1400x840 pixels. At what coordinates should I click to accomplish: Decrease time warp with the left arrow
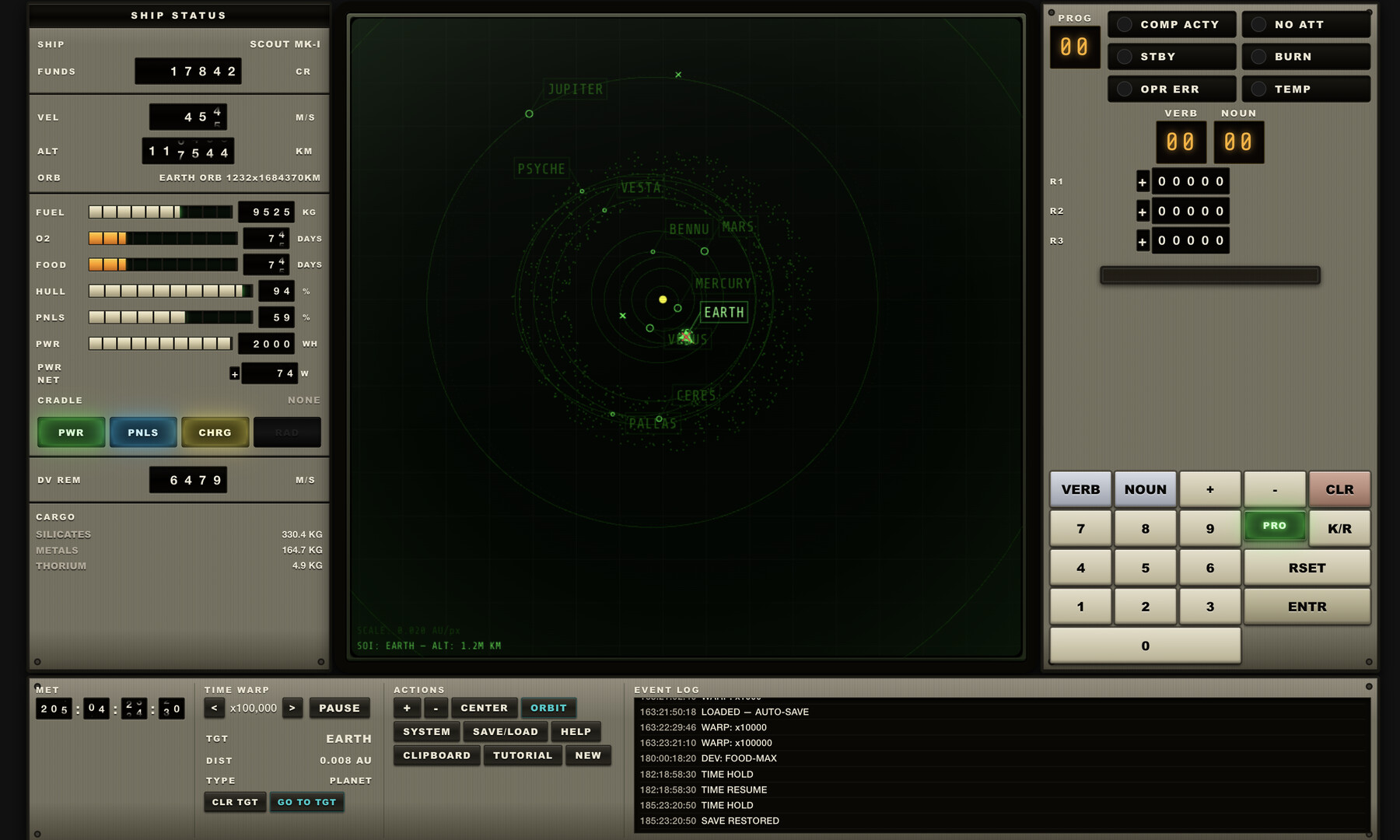pyautogui.click(x=214, y=708)
